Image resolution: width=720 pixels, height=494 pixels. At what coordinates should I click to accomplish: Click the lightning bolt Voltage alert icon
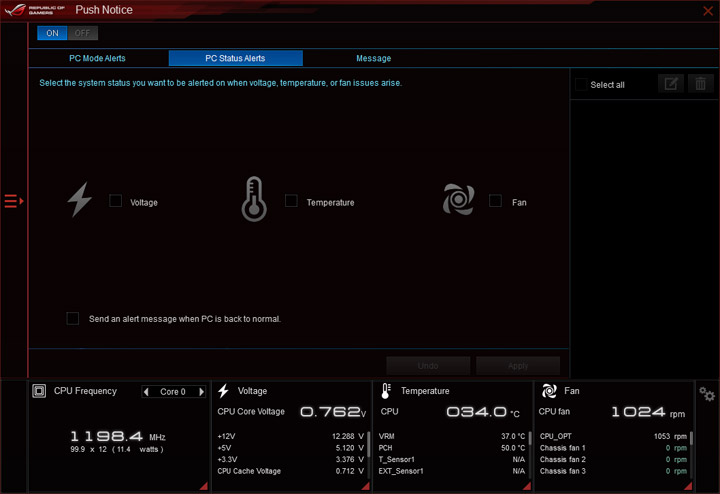click(80, 200)
